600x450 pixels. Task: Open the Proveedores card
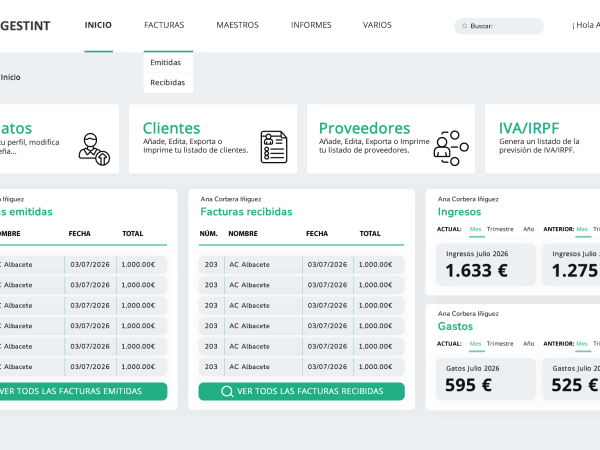coord(391,139)
